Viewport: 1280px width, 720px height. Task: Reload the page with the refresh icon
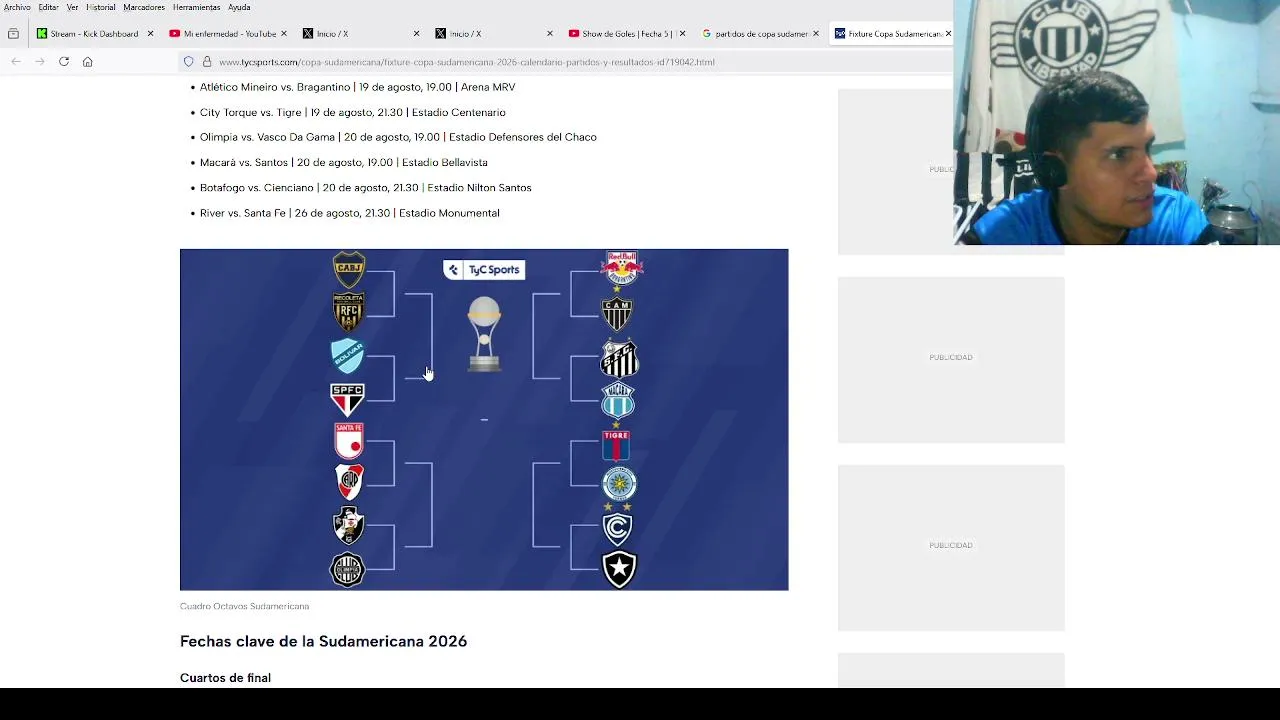click(x=64, y=62)
